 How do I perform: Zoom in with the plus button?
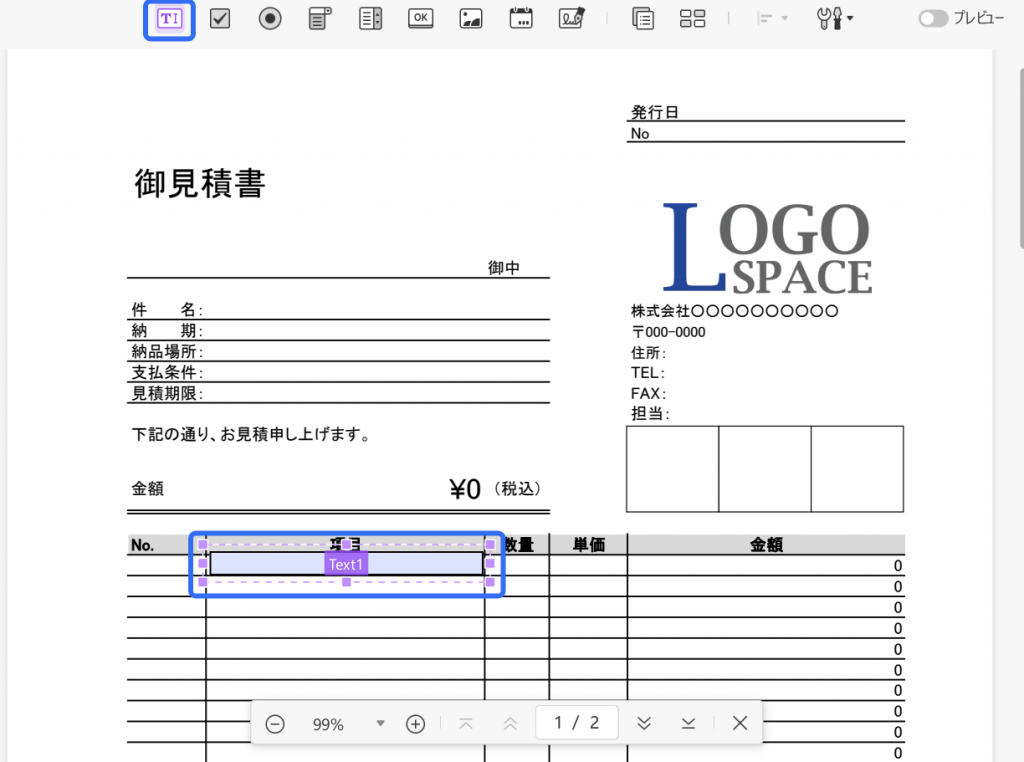point(415,723)
